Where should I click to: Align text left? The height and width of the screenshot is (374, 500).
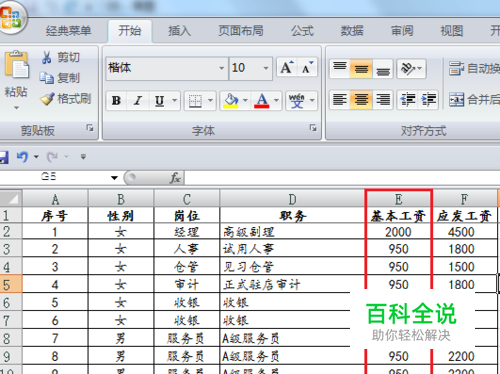click(x=340, y=99)
